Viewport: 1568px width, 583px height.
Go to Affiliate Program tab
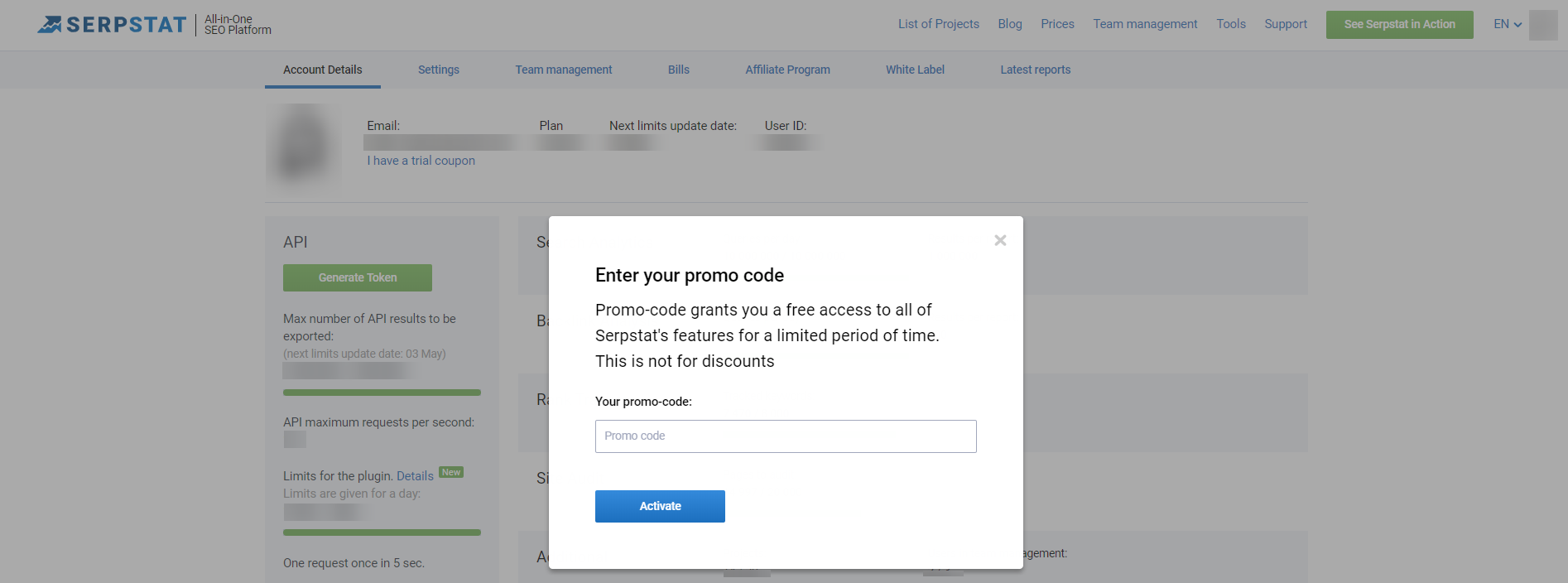click(x=787, y=70)
